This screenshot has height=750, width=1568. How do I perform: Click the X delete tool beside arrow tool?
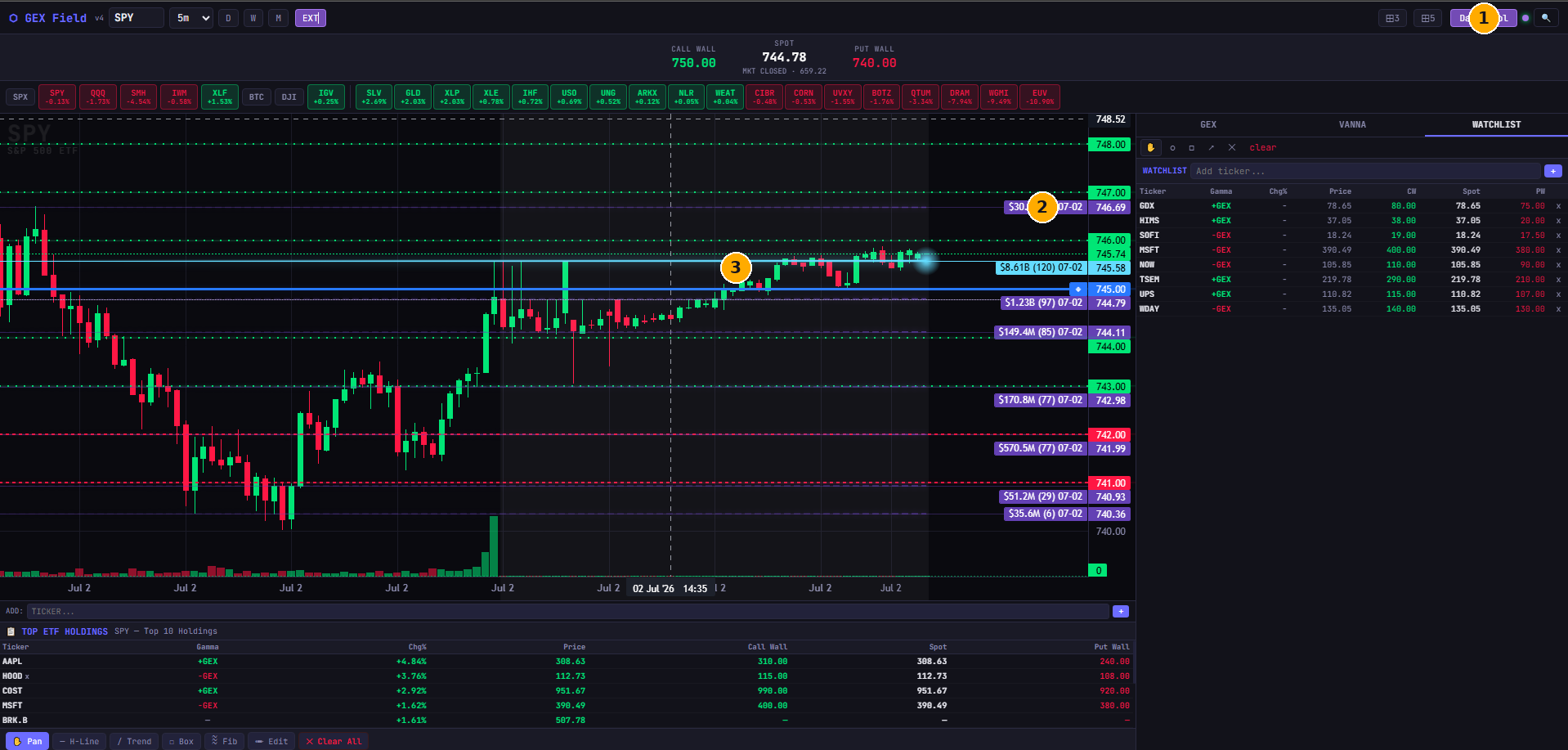(x=1232, y=148)
